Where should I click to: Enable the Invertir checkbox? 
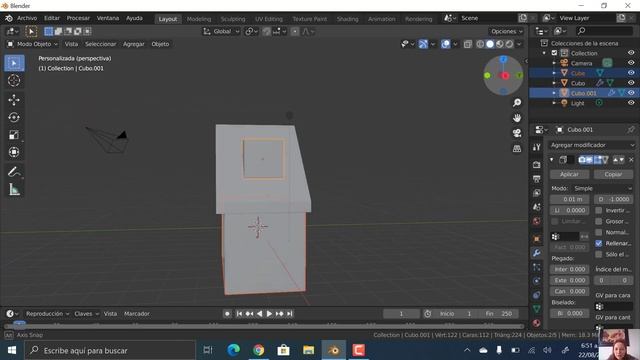598,210
